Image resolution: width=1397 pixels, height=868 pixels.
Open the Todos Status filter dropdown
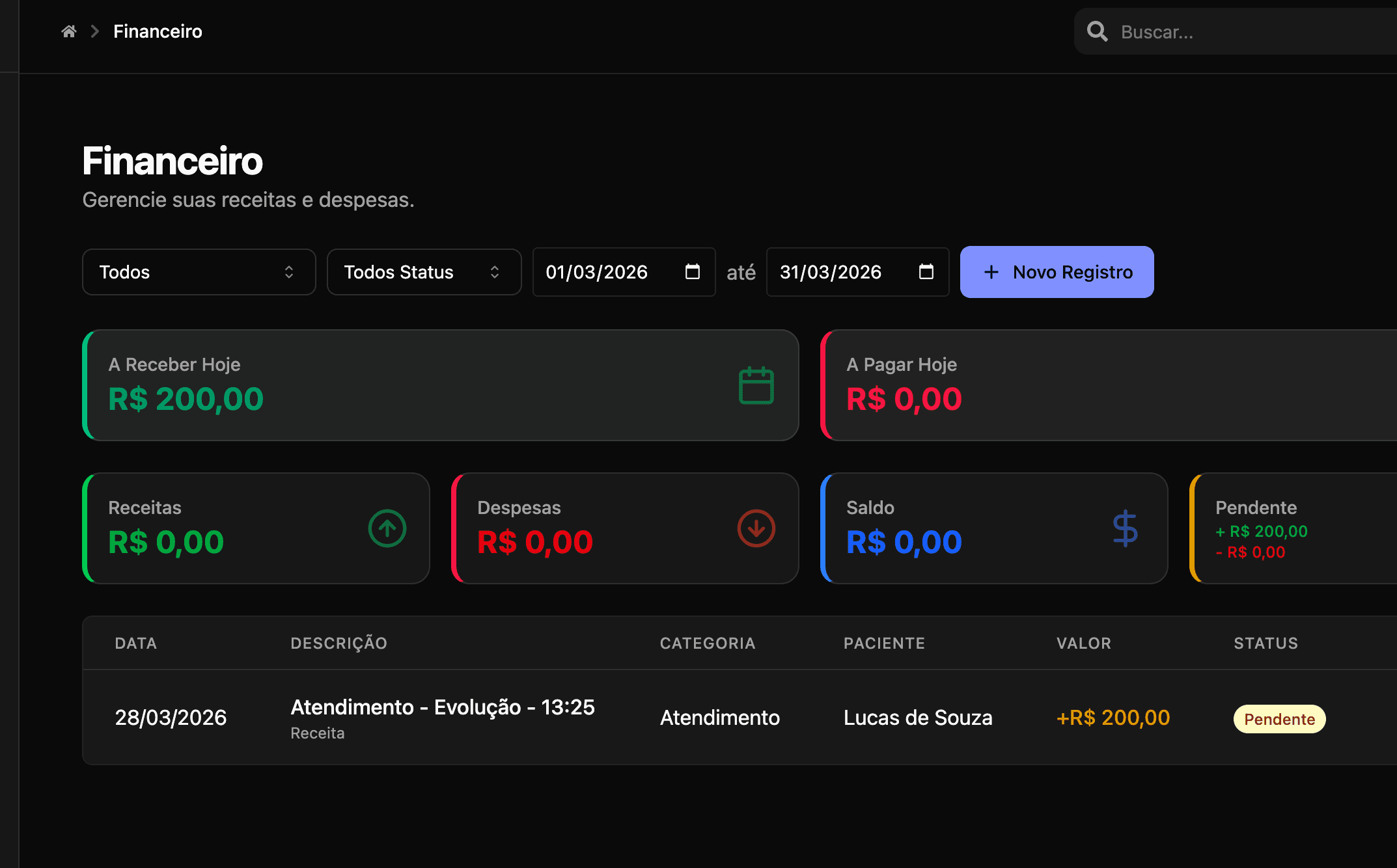pos(424,272)
